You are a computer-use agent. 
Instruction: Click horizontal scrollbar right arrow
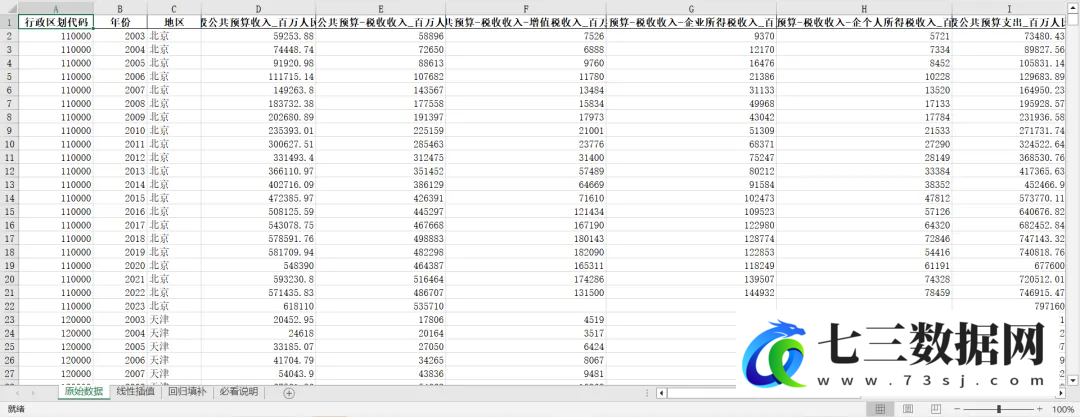click(x=1061, y=393)
